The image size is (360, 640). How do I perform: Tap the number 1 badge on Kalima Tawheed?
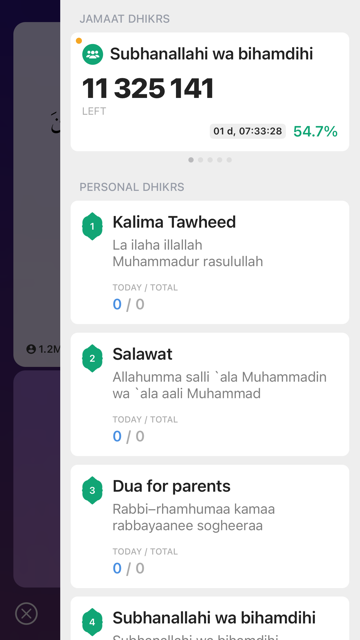[x=92, y=226]
